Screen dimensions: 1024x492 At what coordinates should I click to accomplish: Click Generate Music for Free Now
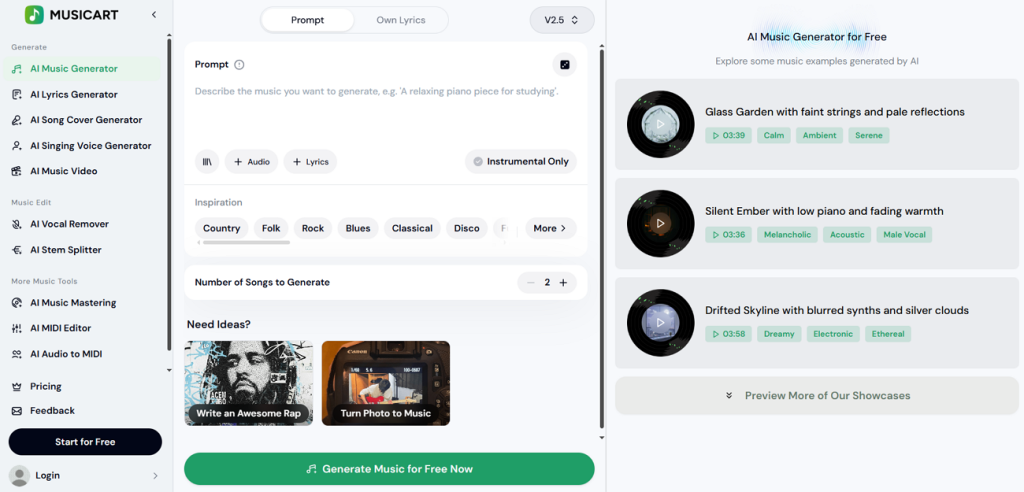(389, 469)
